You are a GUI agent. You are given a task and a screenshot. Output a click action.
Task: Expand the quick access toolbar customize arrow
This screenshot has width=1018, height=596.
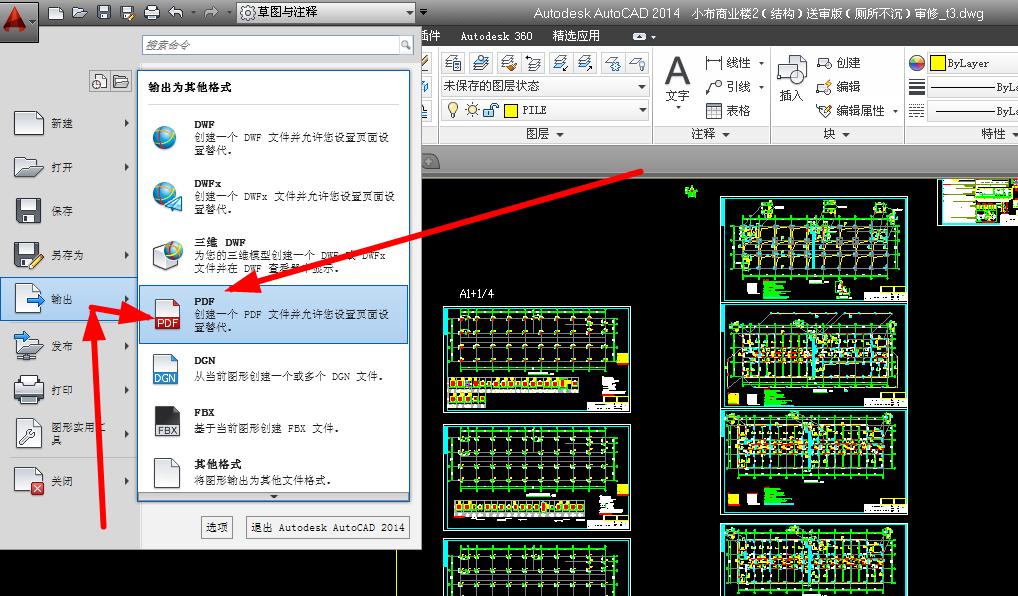click(423, 12)
